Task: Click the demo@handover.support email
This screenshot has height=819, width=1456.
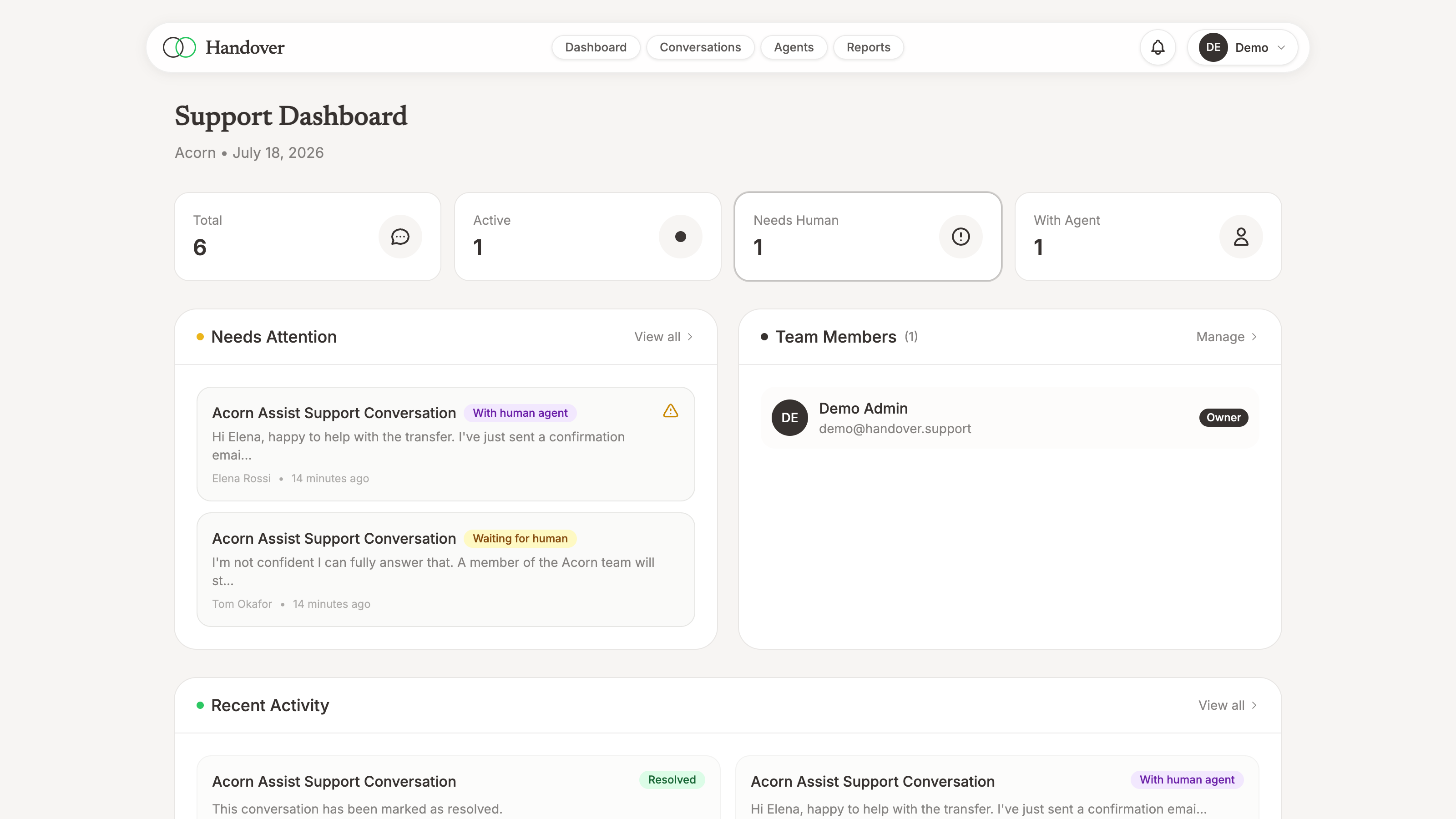Action: coord(895,429)
